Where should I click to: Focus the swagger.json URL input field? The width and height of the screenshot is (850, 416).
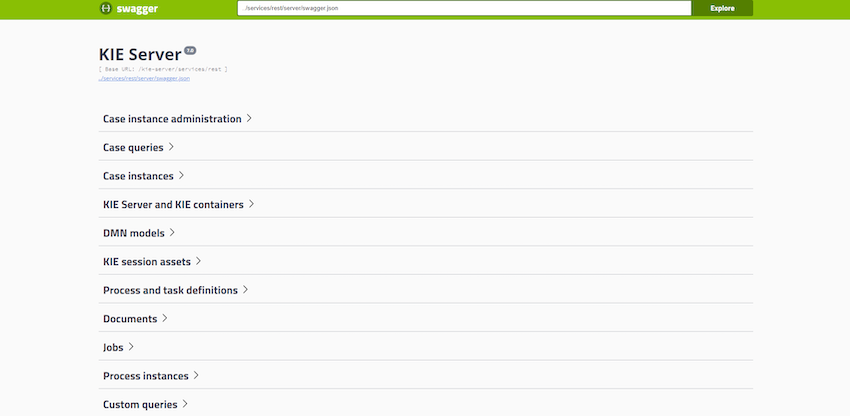point(464,8)
